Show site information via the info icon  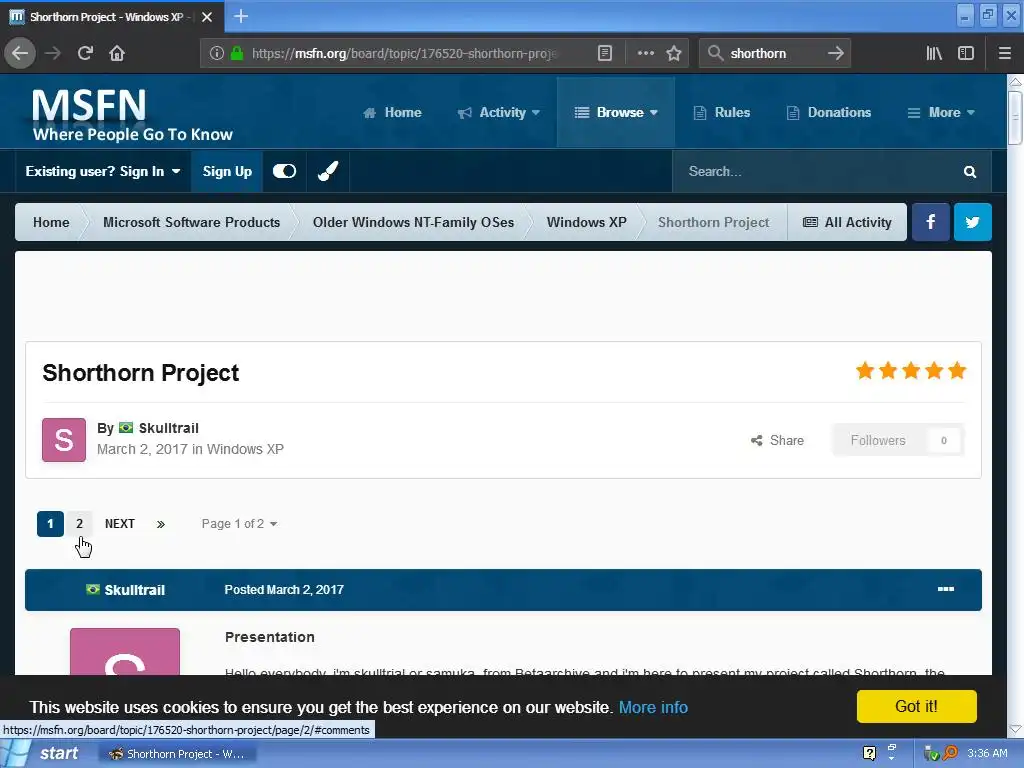(217, 53)
